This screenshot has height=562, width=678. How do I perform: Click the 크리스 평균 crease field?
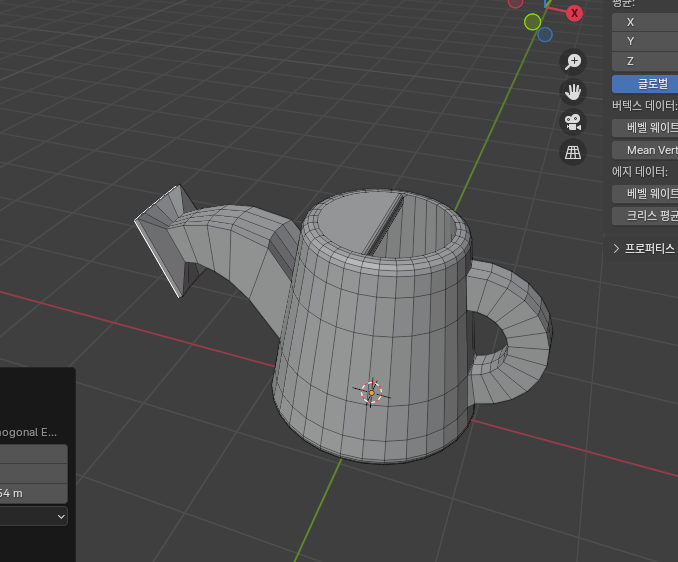(645, 216)
